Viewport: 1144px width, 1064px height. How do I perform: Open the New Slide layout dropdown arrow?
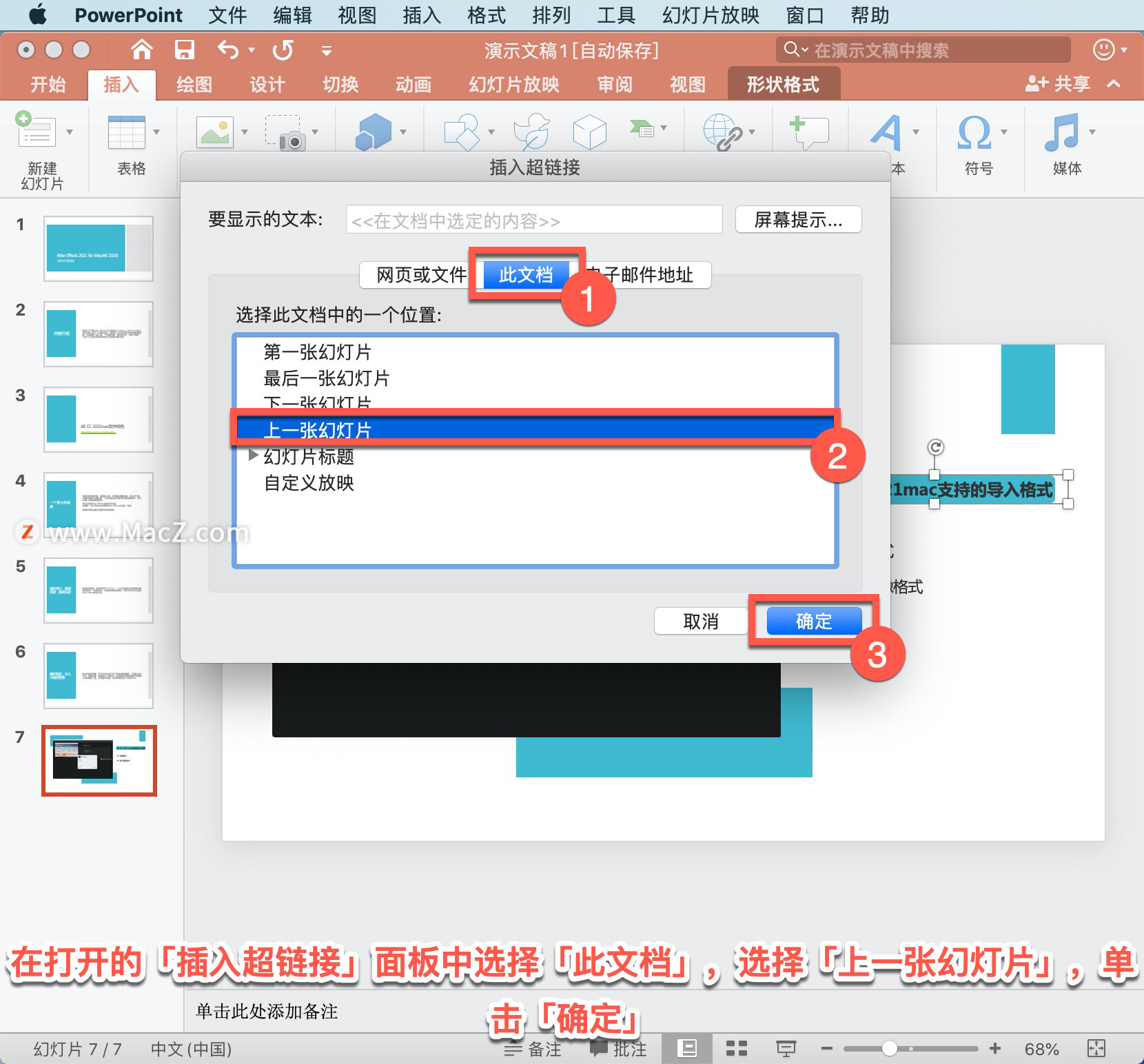pos(70,132)
